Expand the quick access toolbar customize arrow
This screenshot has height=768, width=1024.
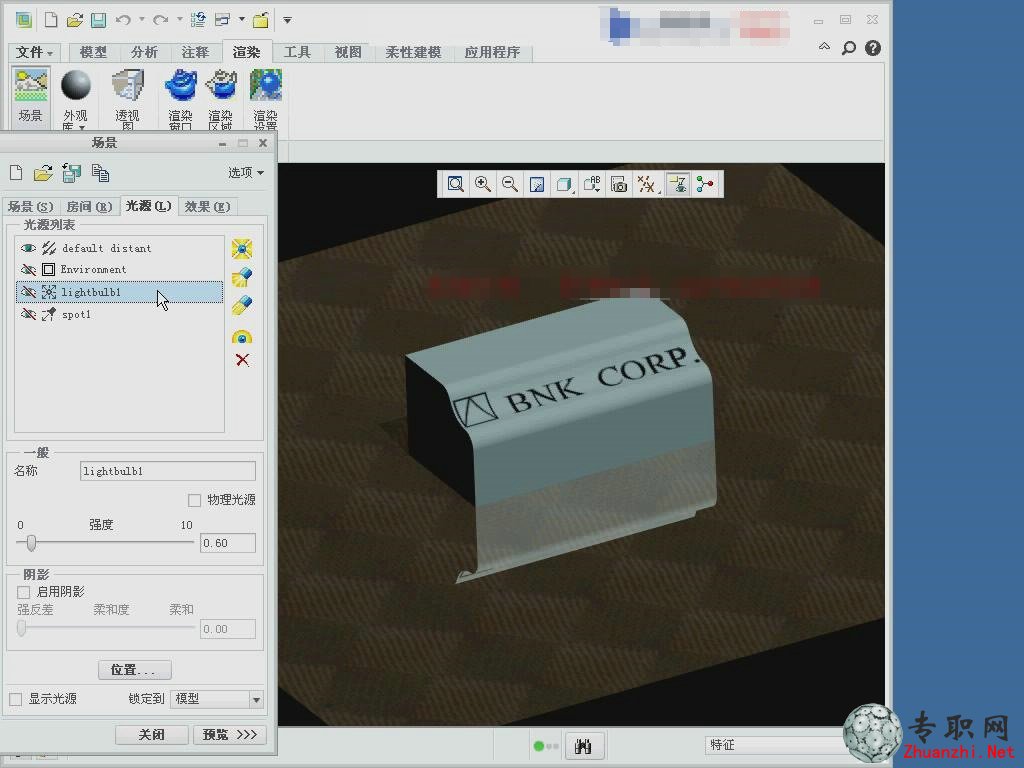287,20
